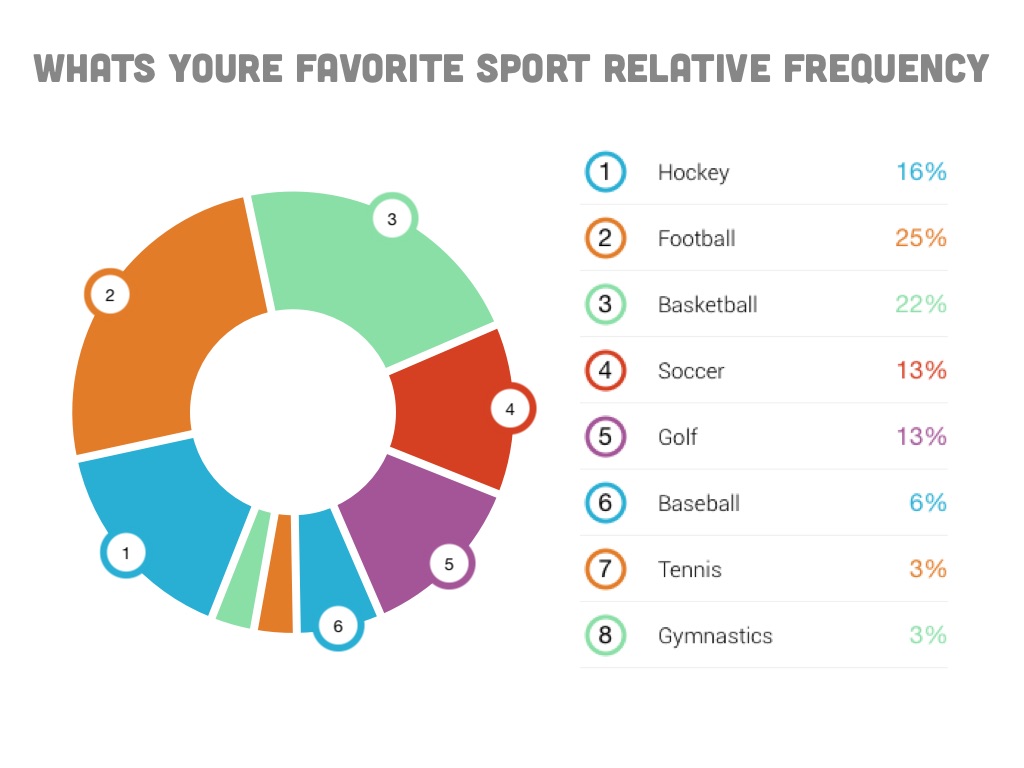Click the chart title heading text
This screenshot has height=768, width=1024.
coord(511,69)
